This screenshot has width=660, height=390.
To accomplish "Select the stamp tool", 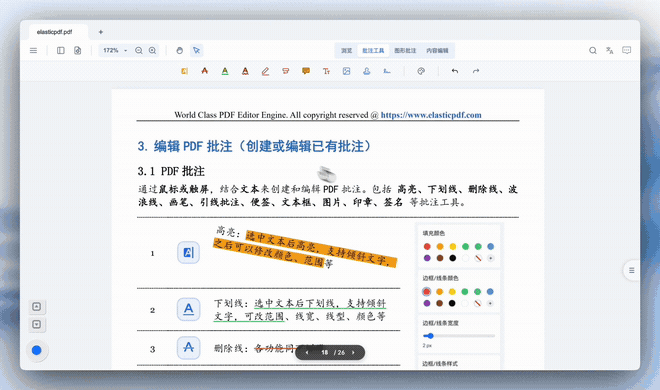I will coord(367,71).
